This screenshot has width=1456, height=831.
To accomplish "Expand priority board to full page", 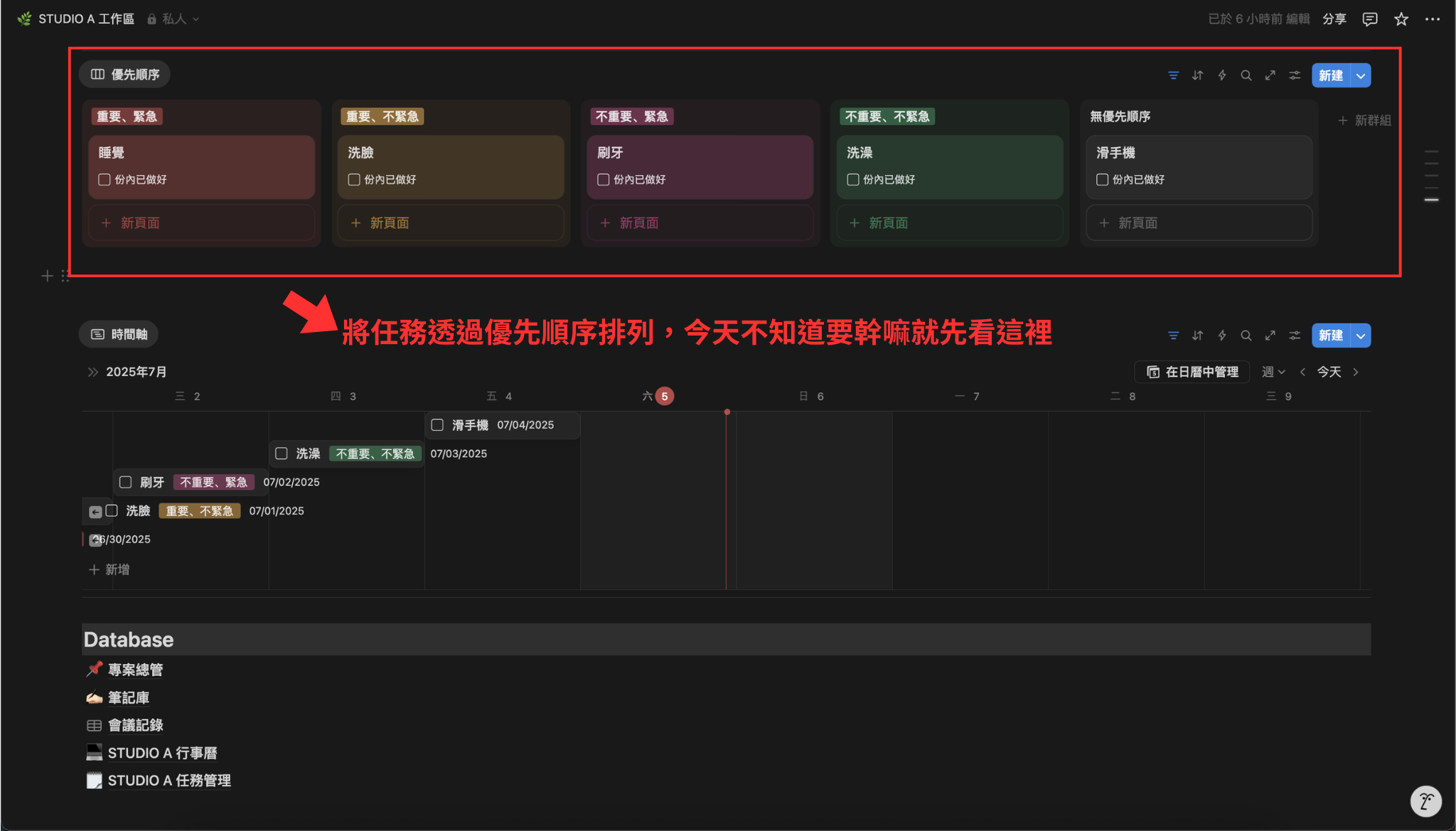I will [1270, 75].
